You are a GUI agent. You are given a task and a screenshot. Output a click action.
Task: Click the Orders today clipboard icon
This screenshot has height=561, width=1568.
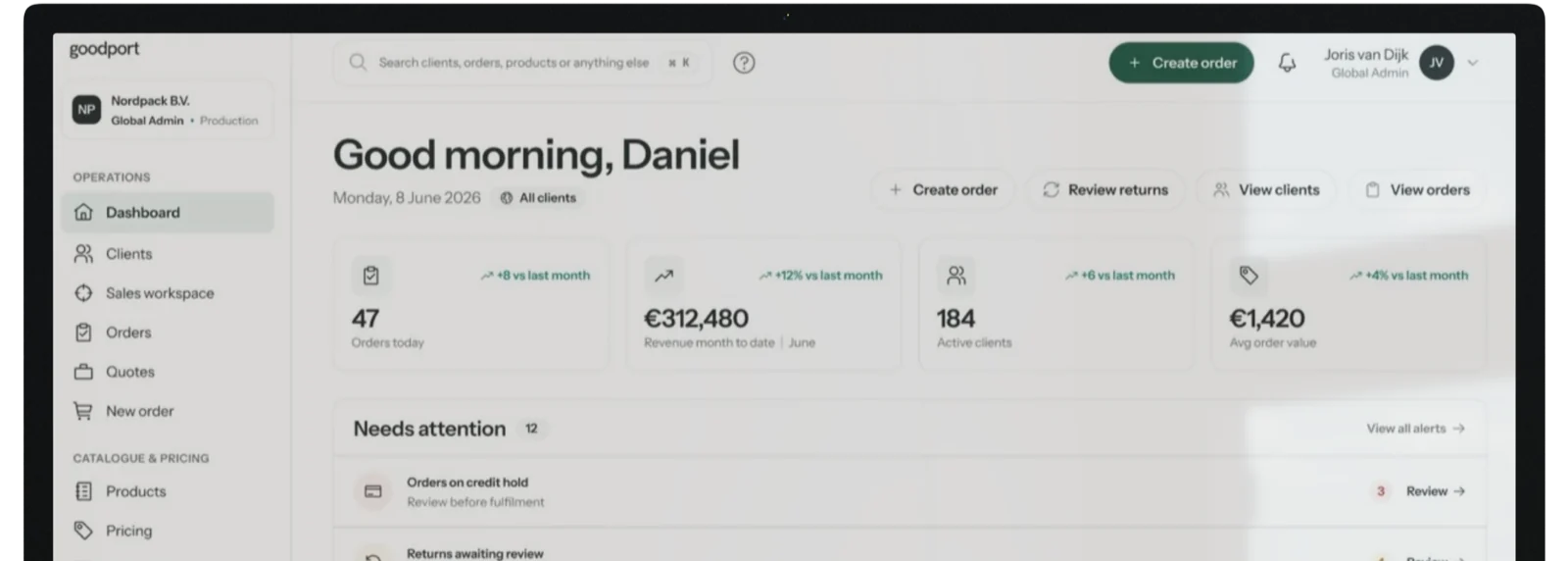click(x=370, y=276)
